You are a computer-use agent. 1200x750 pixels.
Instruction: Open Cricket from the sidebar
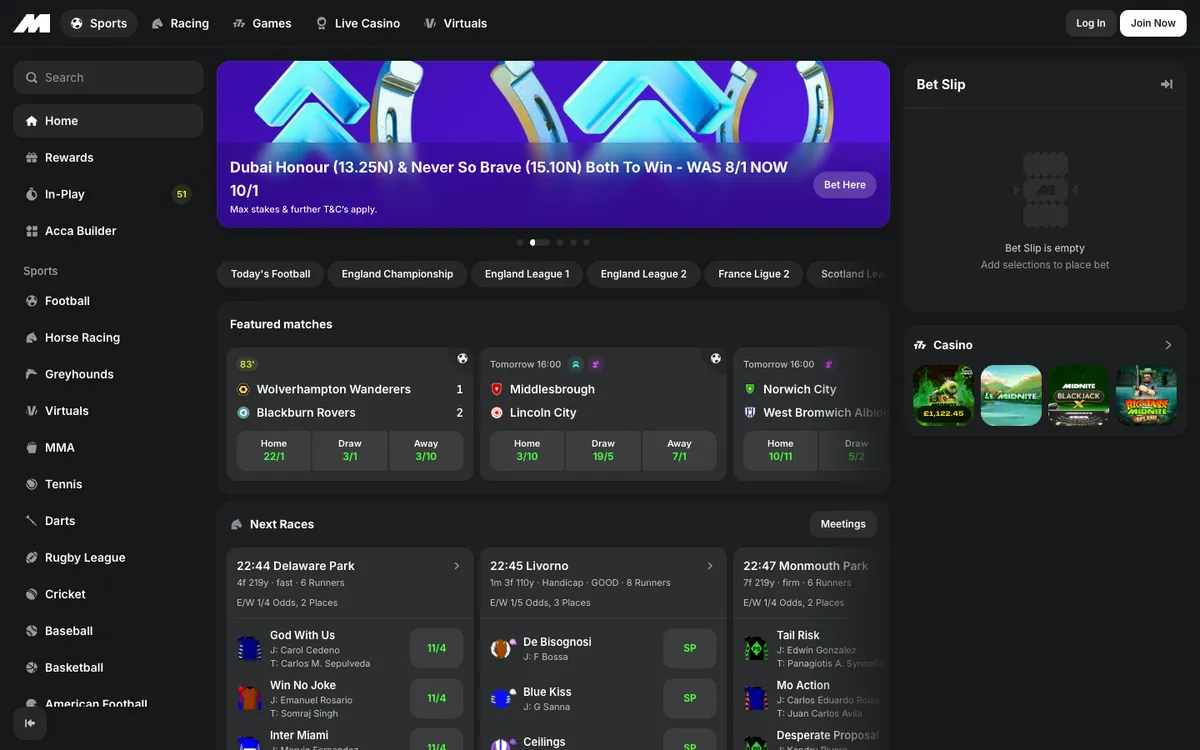(108, 594)
